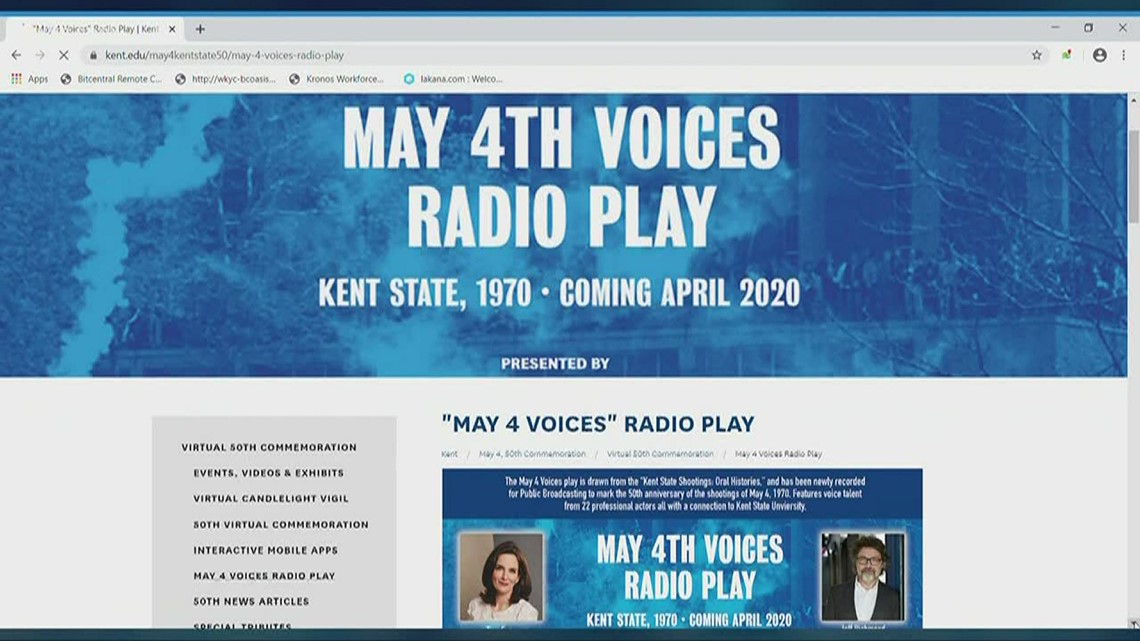This screenshot has height=641, width=1140.
Task: Open 50th News Articles sidebar link
Action: [x=251, y=602]
